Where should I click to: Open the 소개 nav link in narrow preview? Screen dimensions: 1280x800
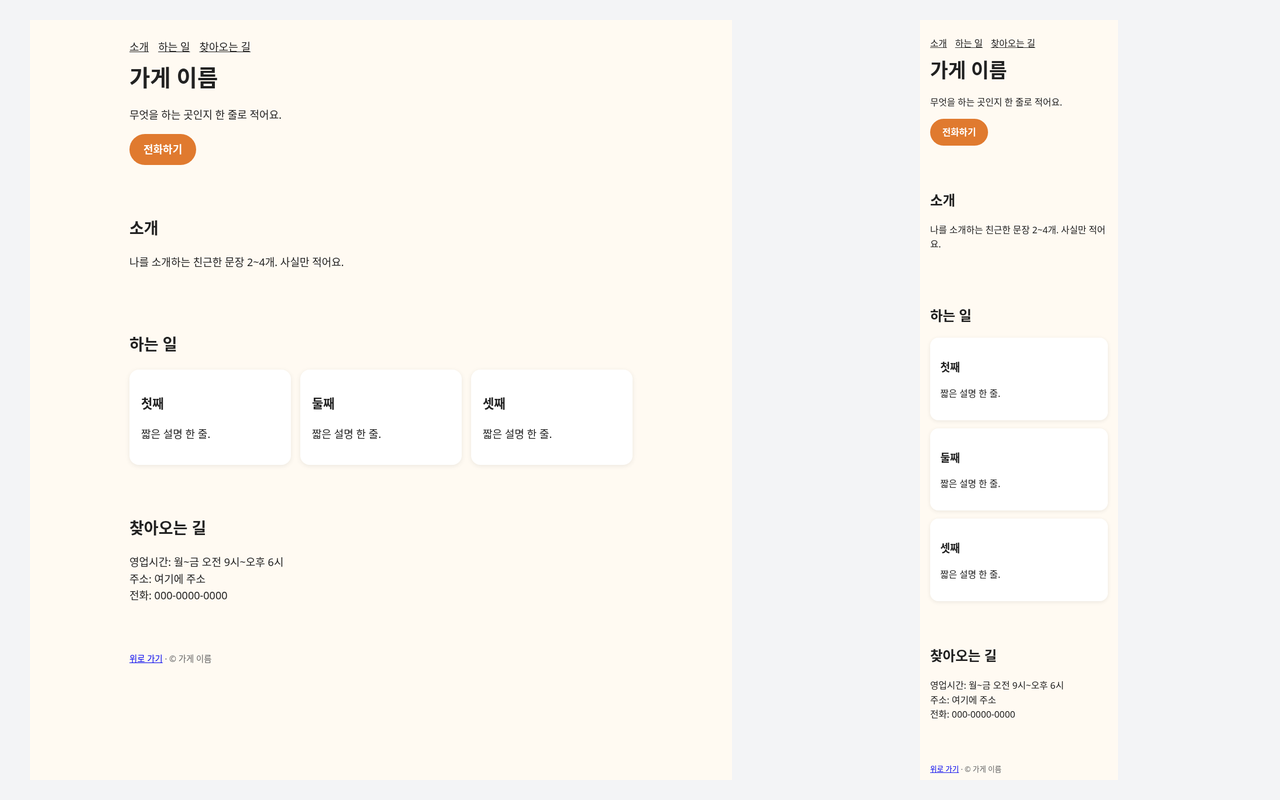938,43
